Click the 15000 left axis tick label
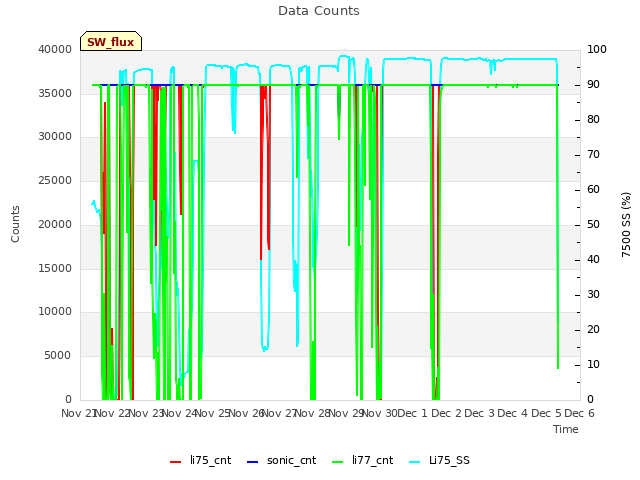Image resolution: width=640 pixels, height=480 pixels. point(55,269)
